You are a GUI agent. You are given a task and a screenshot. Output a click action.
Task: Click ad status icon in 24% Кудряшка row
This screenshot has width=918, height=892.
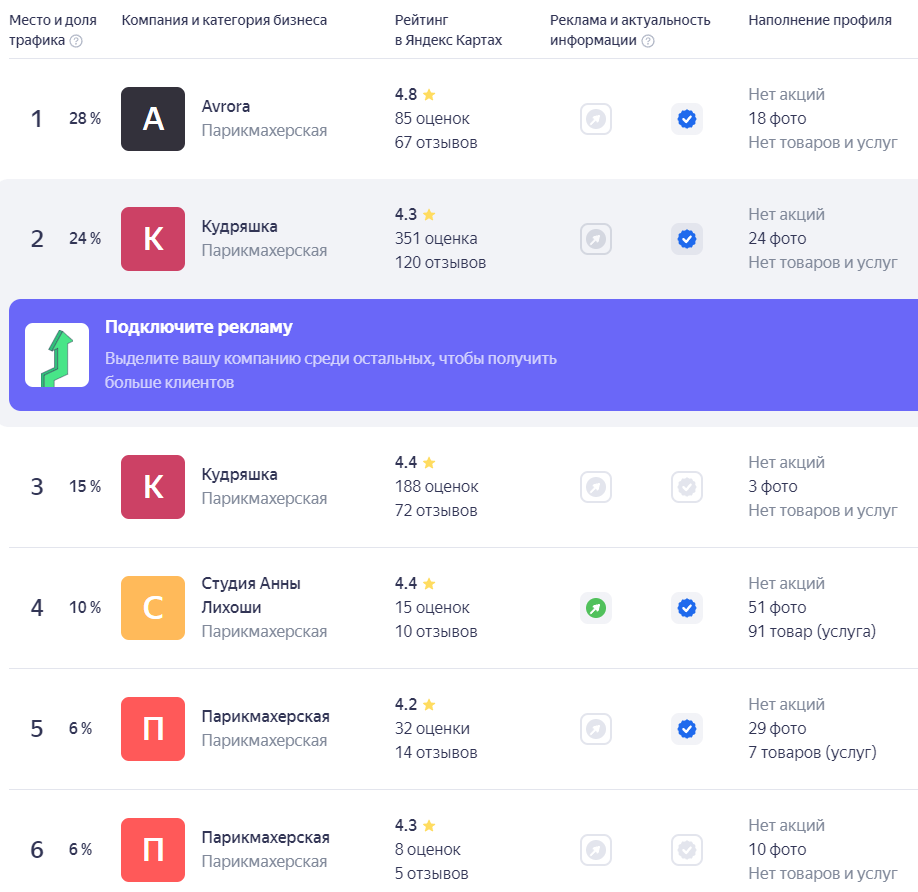(x=596, y=239)
